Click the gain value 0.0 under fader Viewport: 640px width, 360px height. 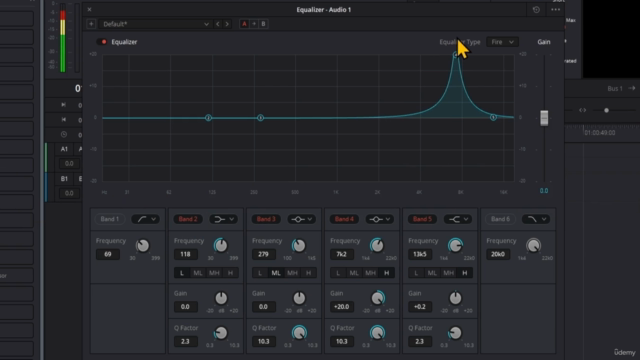tap(544, 191)
